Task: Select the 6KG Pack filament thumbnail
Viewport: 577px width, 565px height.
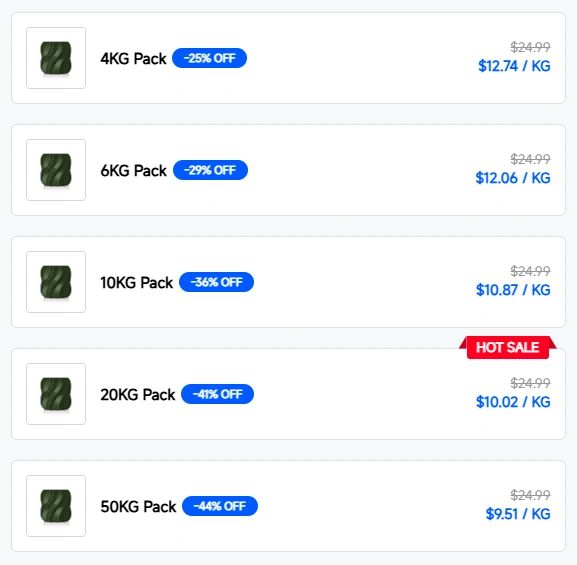Action: (56, 170)
